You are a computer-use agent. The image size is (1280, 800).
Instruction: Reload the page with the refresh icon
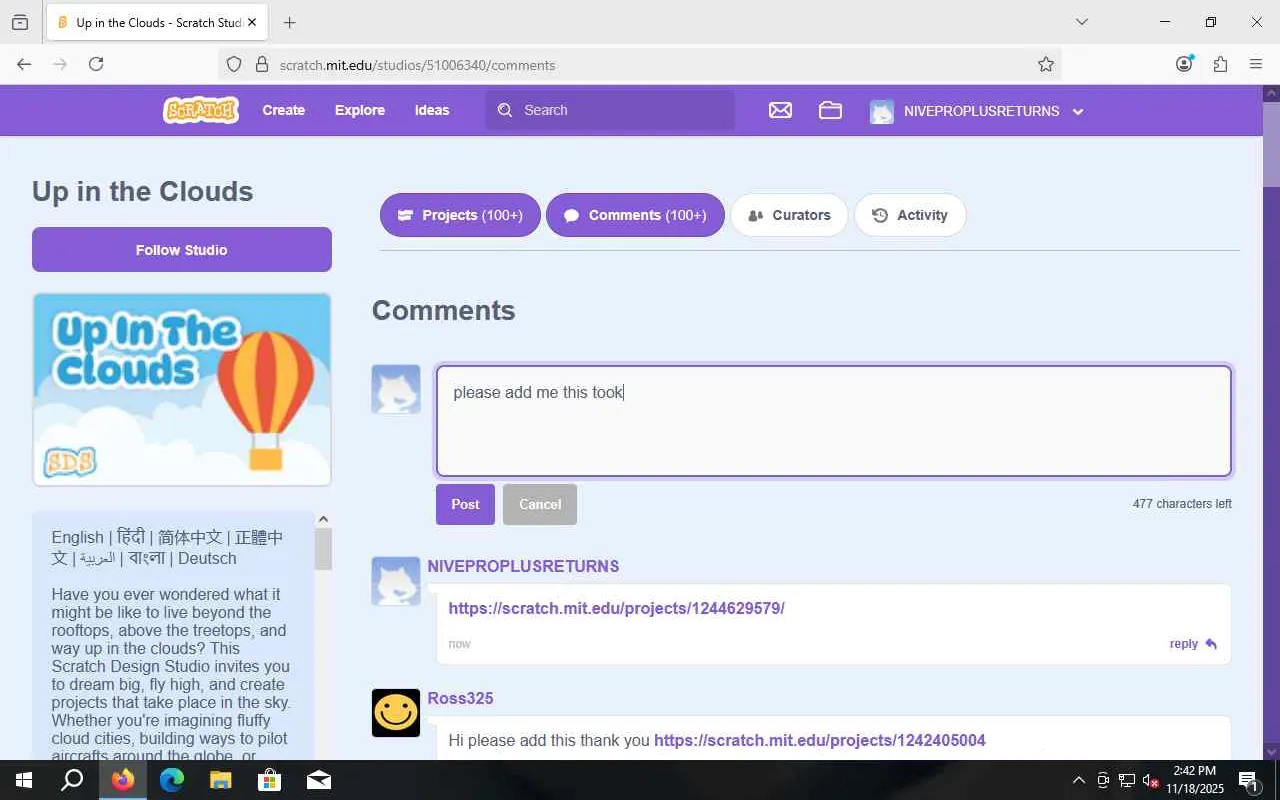pyautogui.click(x=96, y=64)
